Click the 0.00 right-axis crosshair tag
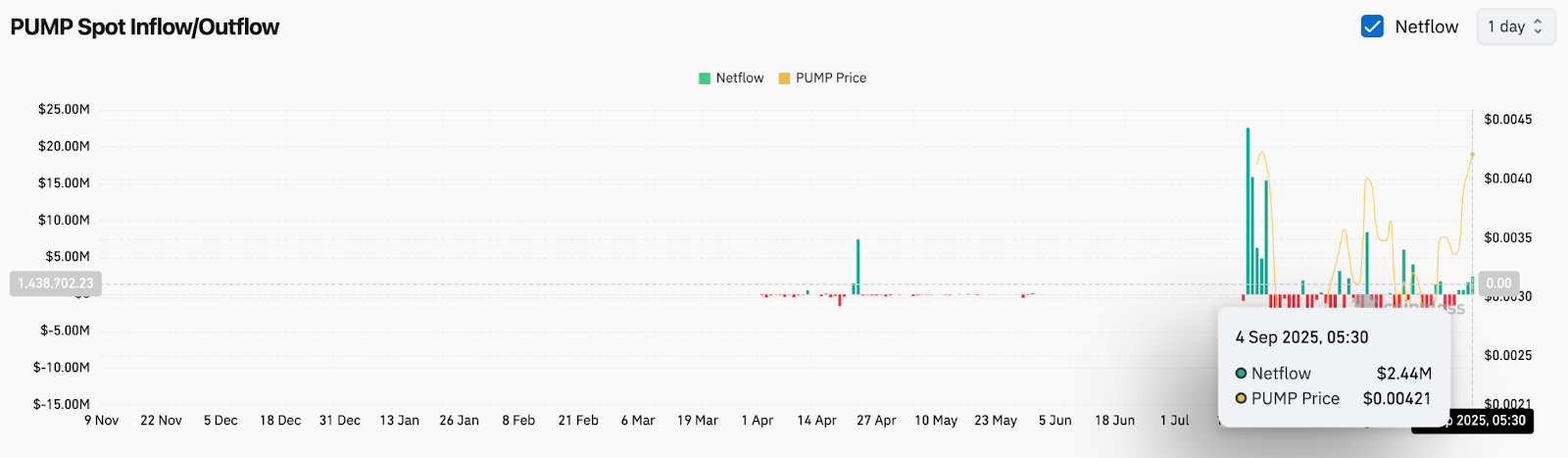Screen dimensions: 1568x458 click(1498, 283)
